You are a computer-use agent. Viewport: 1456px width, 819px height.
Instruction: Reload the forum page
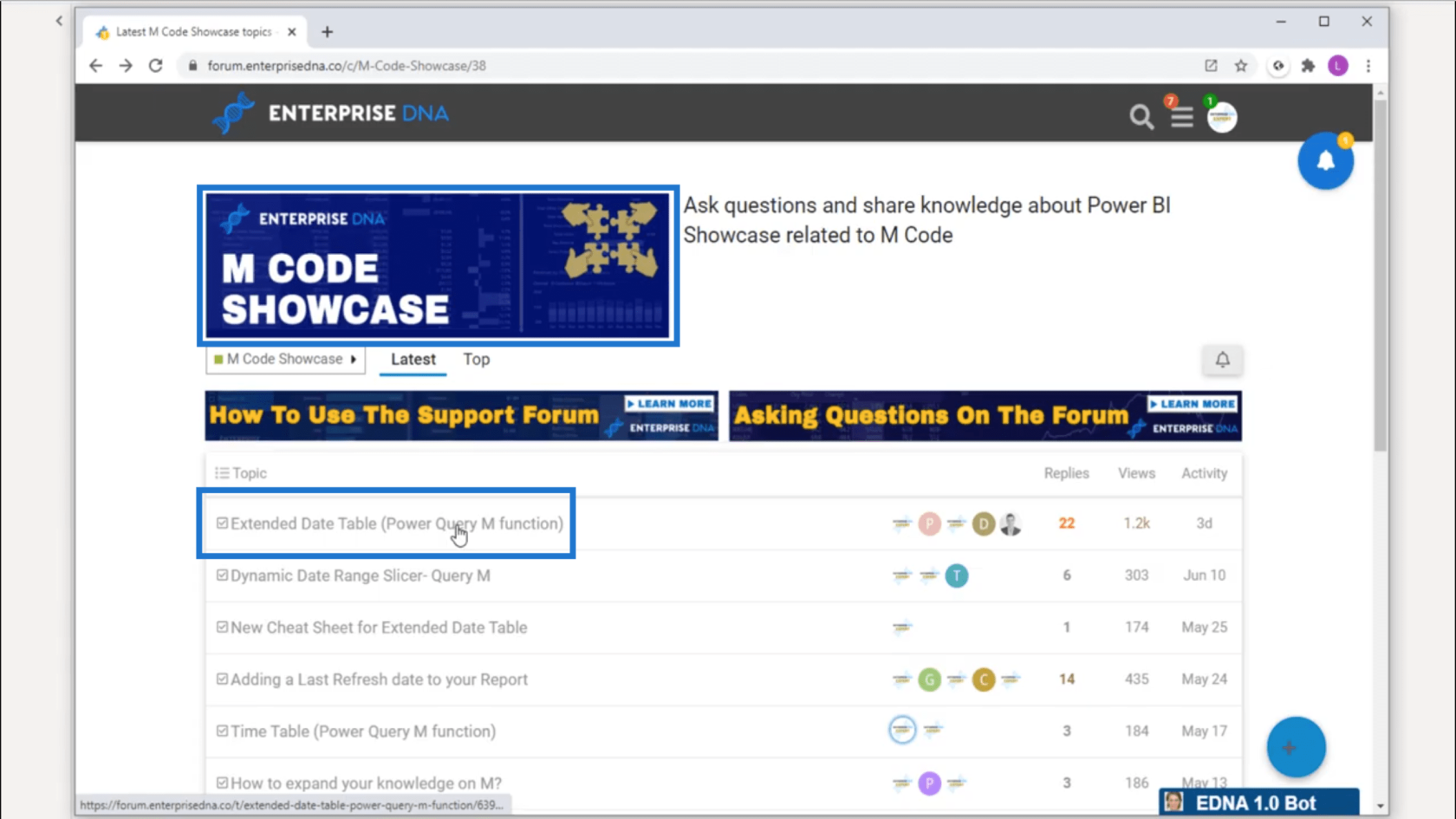[155, 65]
